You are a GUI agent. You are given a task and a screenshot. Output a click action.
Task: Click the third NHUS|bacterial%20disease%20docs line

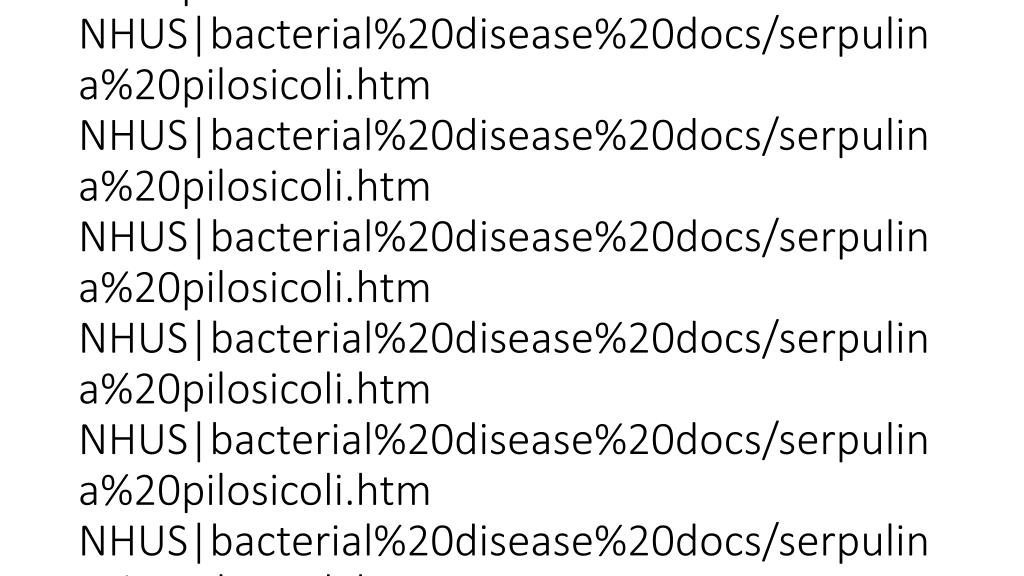coord(504,238)
